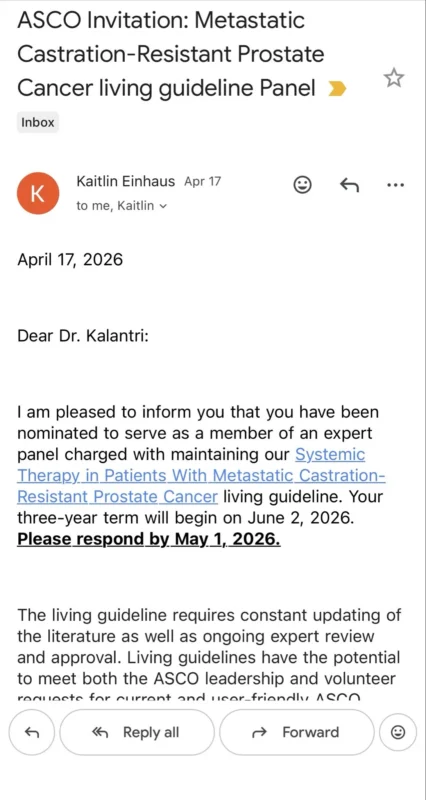Screen dimensions: 426x800
Task: Open the Inbox label chip
Action: (x=38, y=122)
